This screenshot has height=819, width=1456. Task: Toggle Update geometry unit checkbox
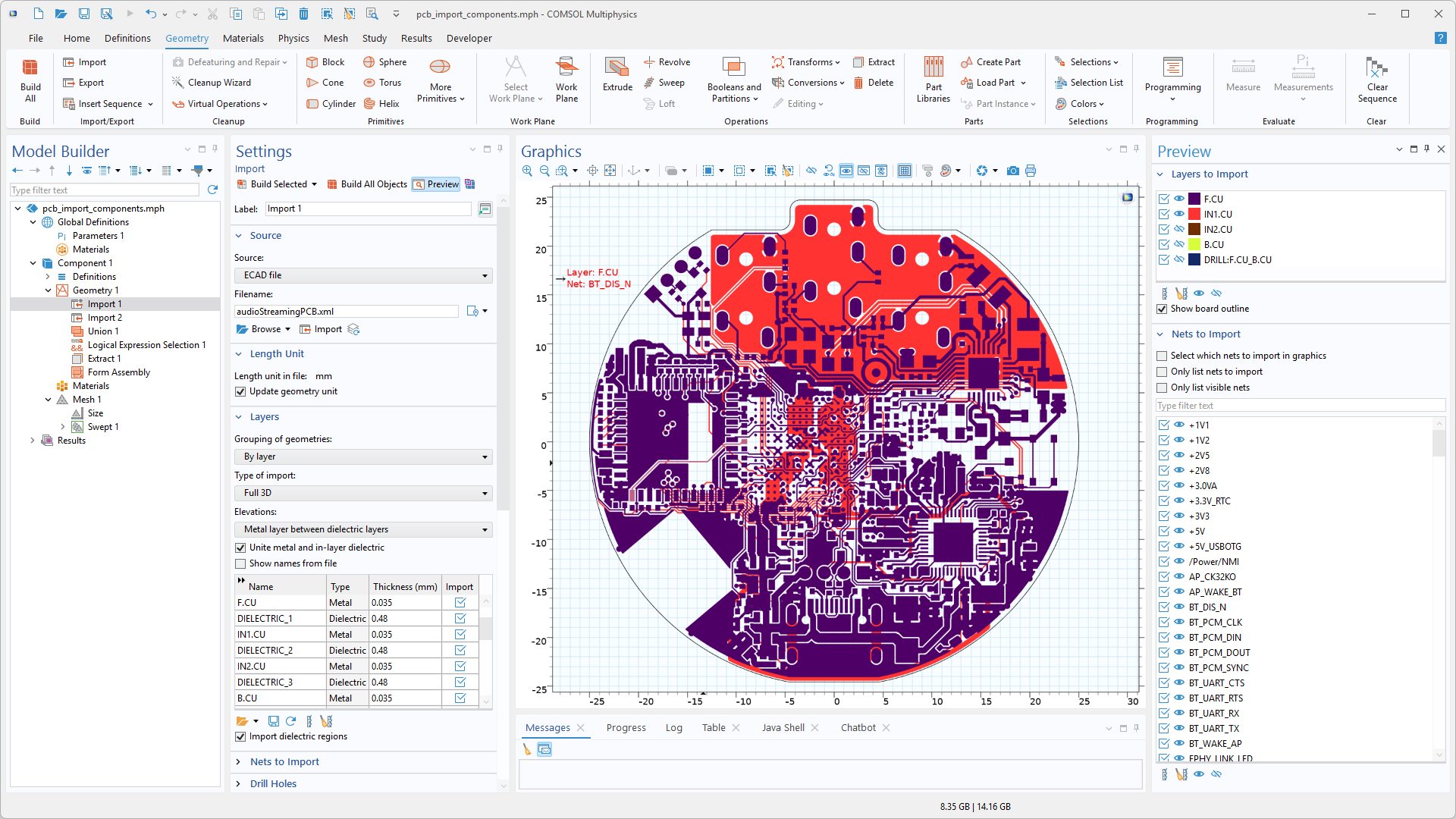[240, 391]
